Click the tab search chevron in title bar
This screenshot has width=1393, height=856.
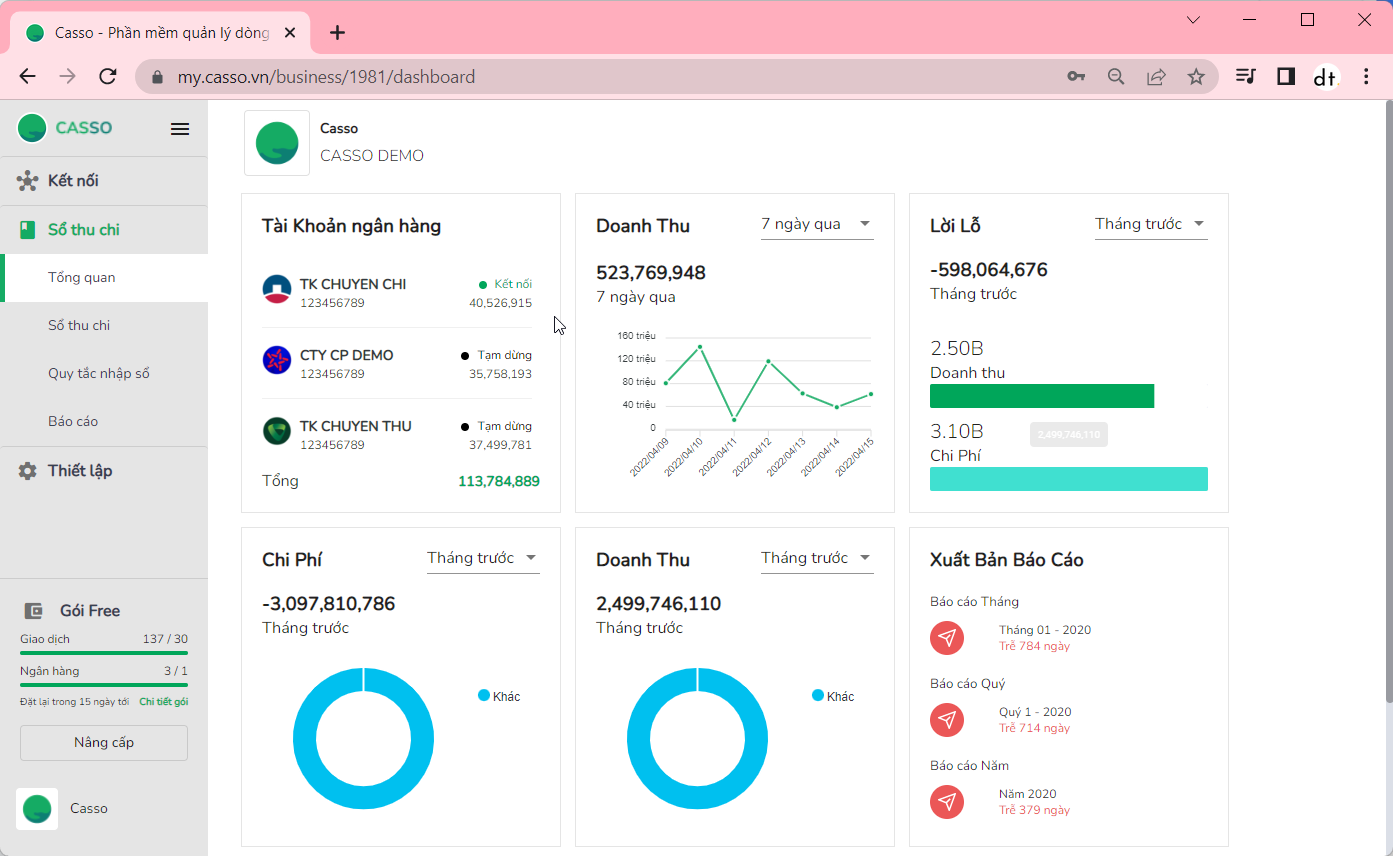1193,20
